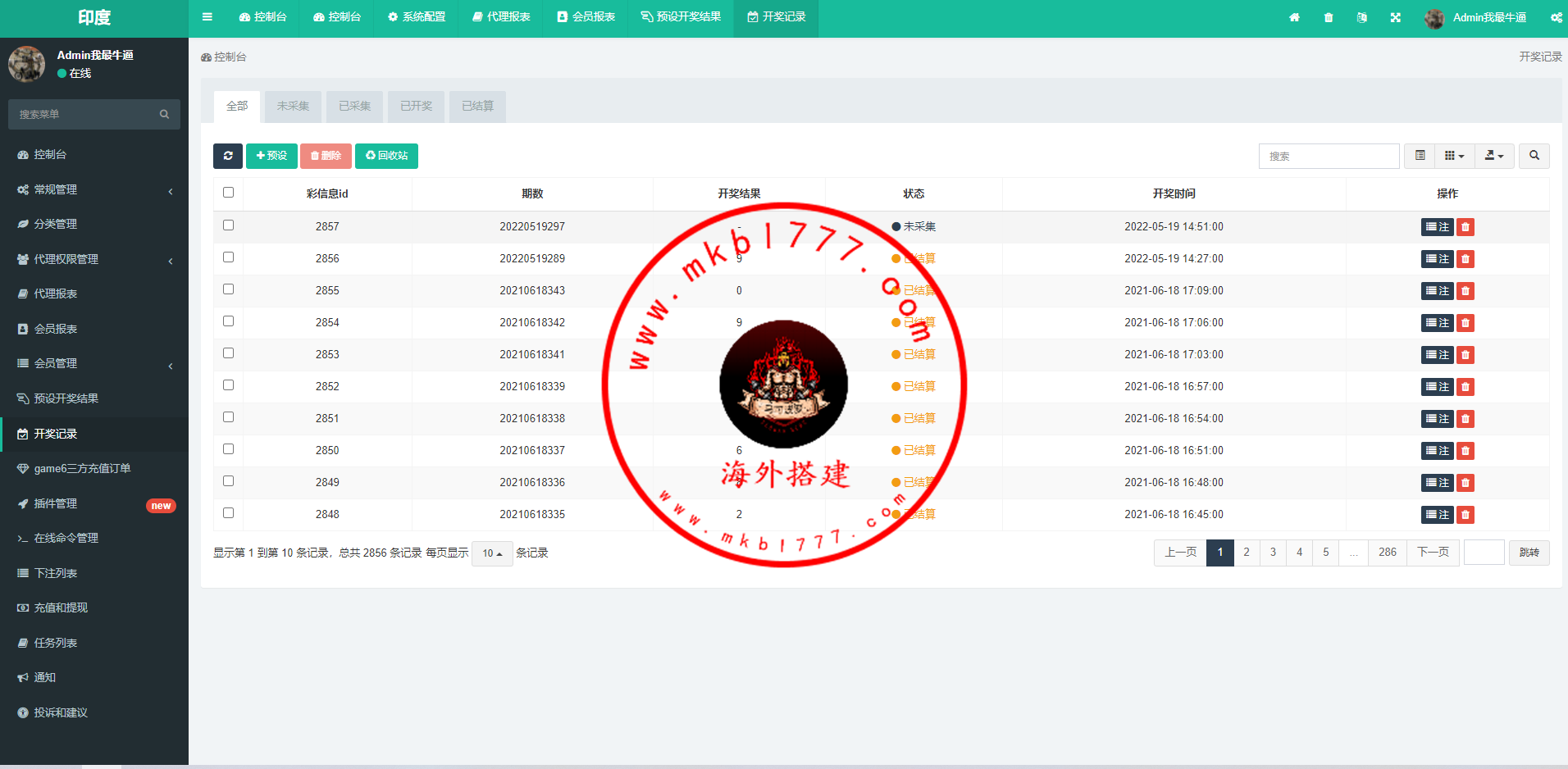Click the sidebar user avatar

pyautogui.click(x=27, y=64)
